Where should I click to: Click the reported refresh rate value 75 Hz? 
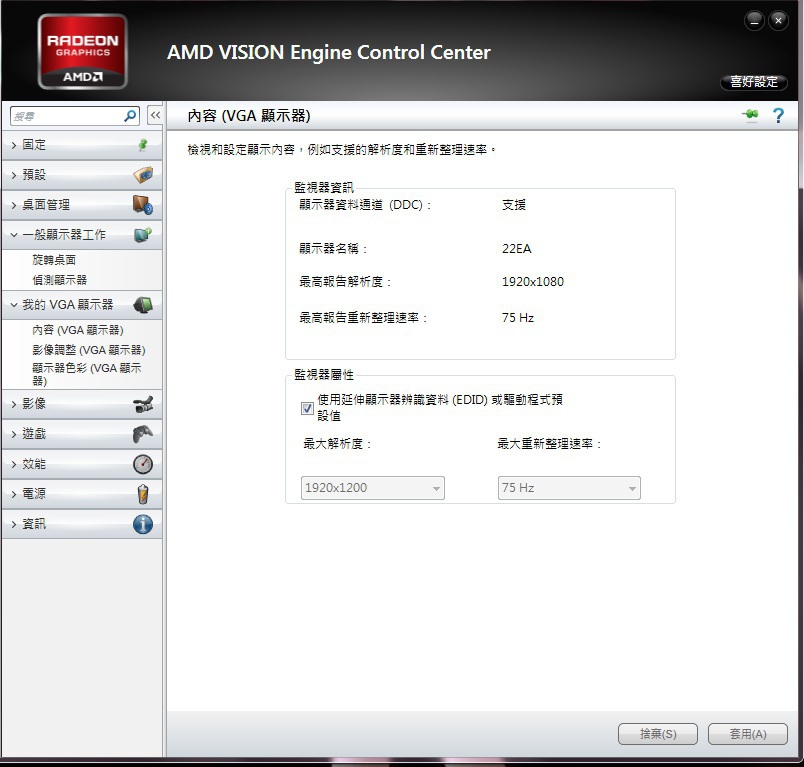[518, 318]
